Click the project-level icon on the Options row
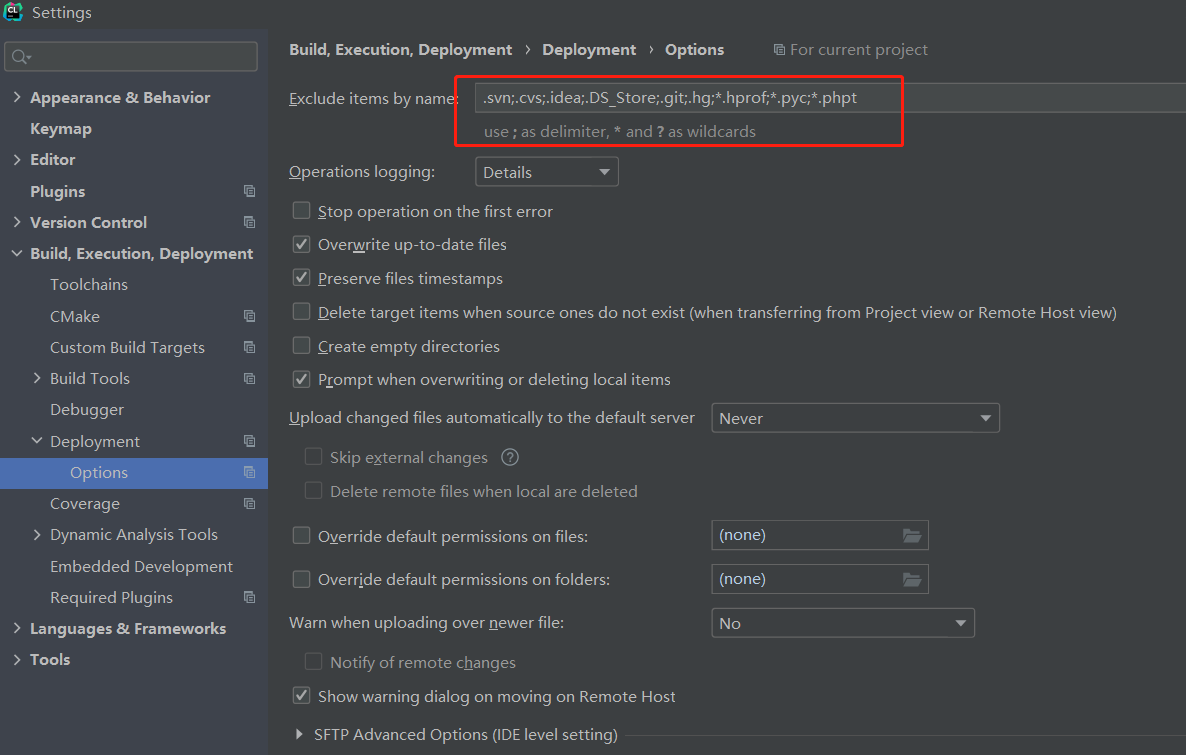Image resolution: width=1186 pixels, height=755 pixels. tap(249, 473)
